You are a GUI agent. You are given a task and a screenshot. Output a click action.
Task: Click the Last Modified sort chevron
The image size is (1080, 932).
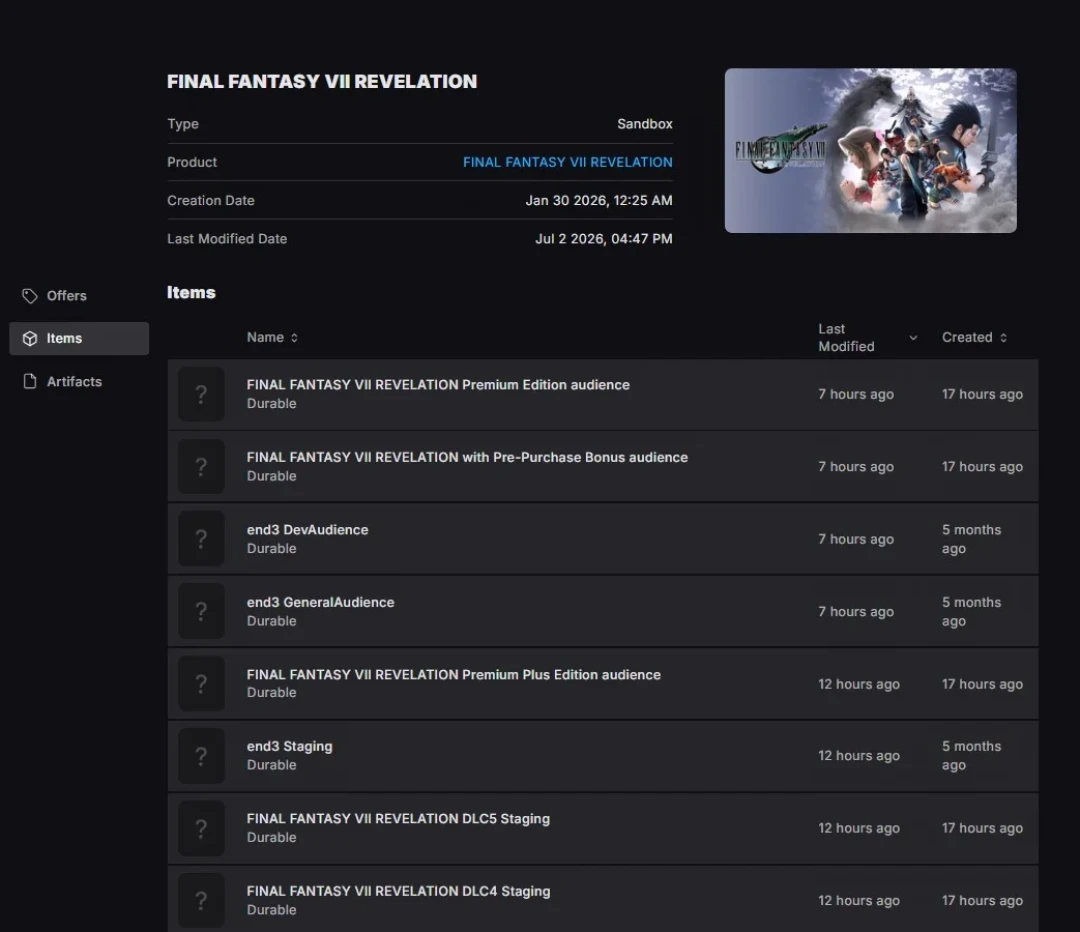(x=913, y=338)
